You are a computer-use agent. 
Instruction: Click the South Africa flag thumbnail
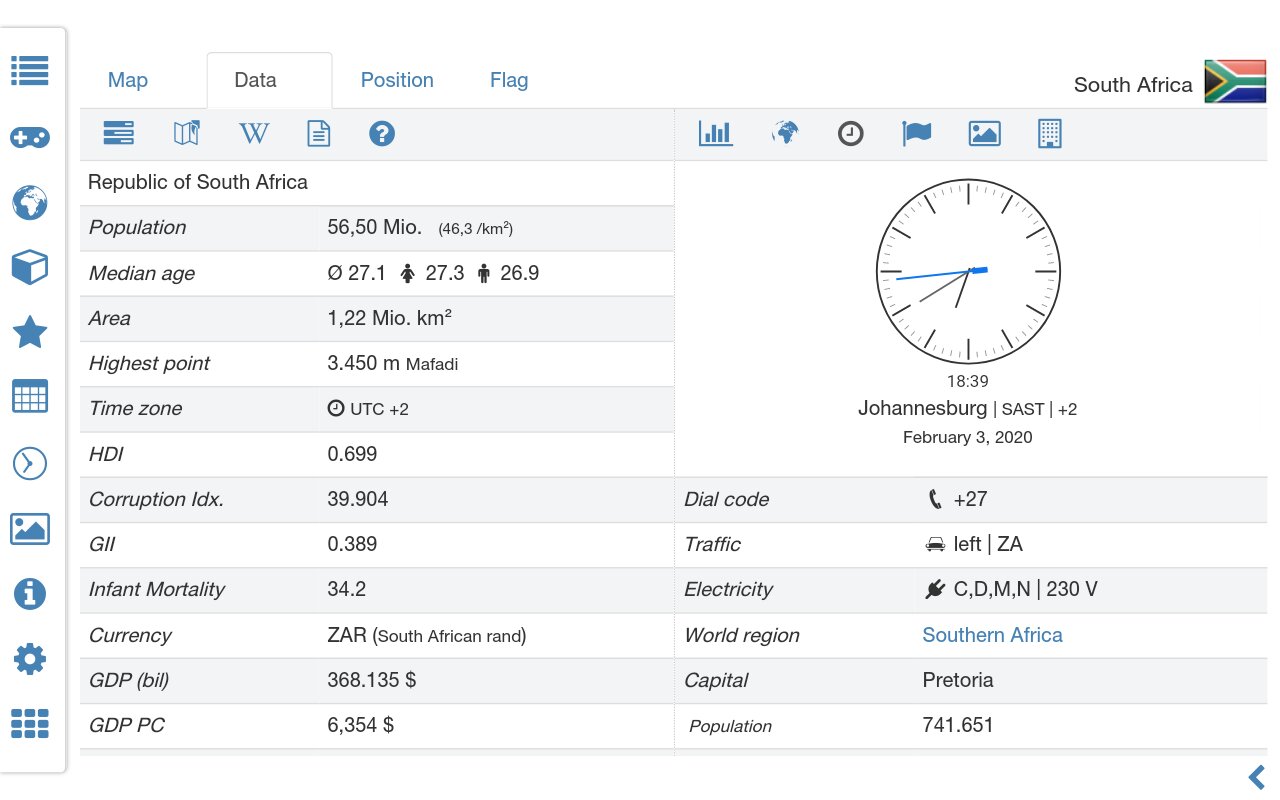[x=1235, y=81]
